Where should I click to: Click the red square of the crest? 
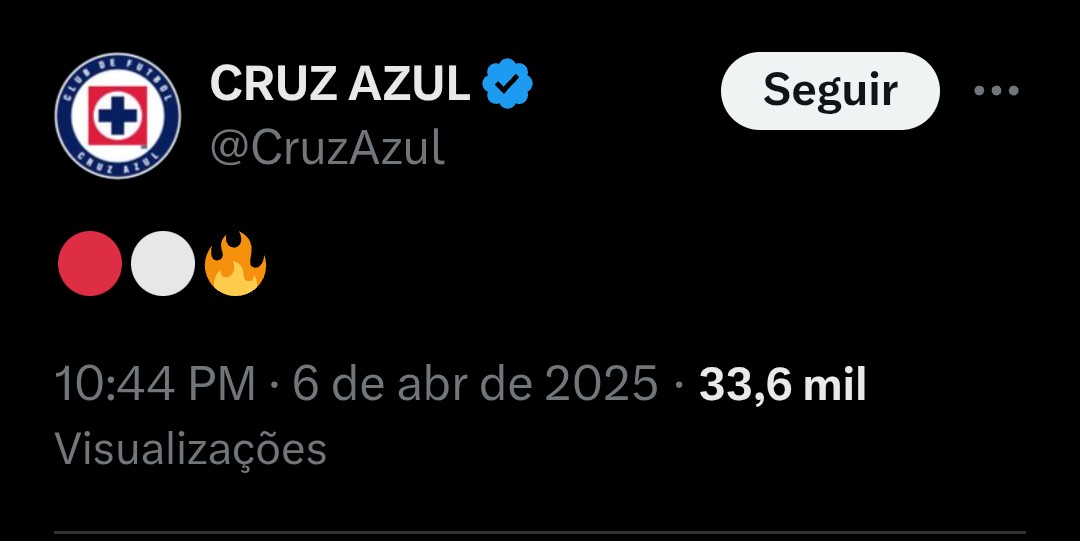[117, 116]
